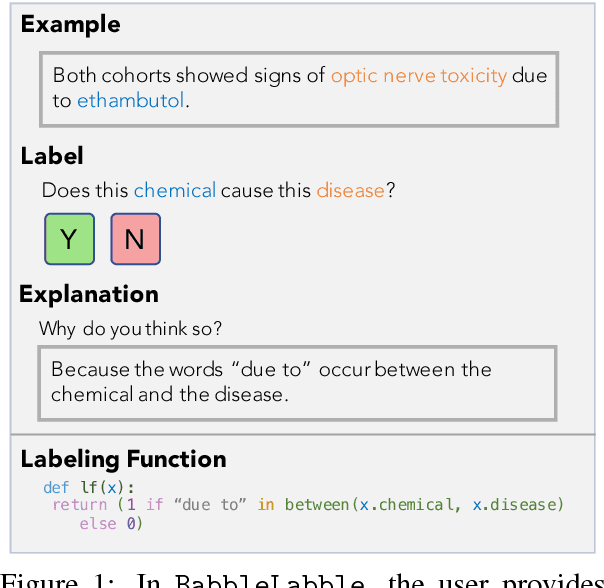Click the "Explanation" section heading

pos(89,294)
